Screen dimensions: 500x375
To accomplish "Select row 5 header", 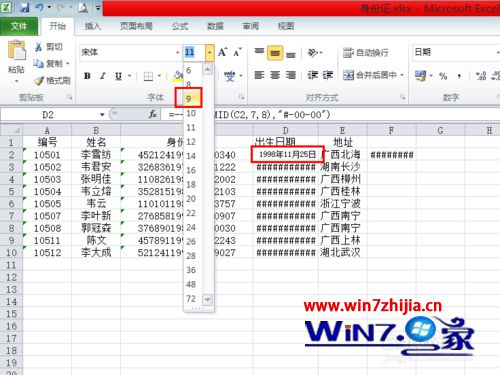I will [x=11, y=192].
